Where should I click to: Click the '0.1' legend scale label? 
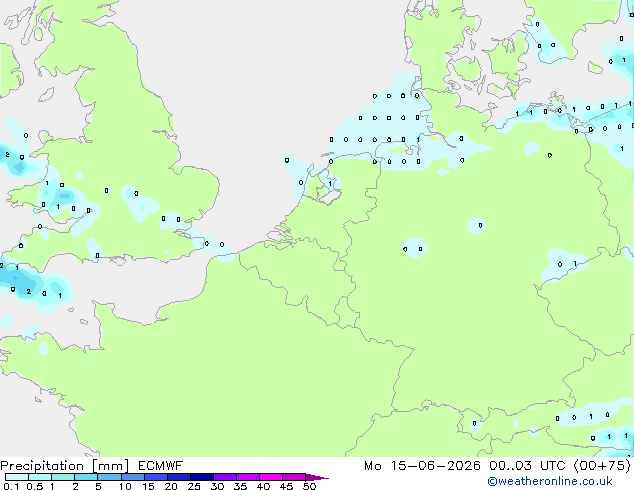coord(11,486)
